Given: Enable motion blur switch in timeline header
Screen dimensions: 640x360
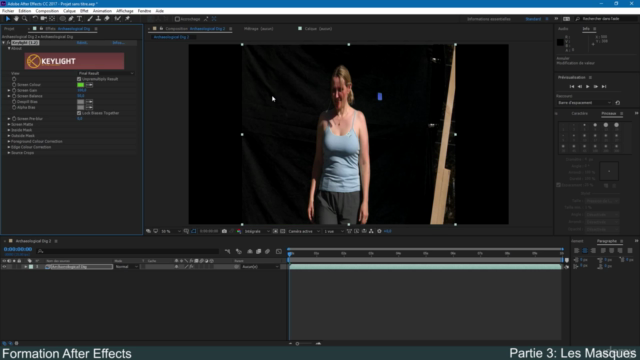Looking at the screenshot, I should pos(267,251).
